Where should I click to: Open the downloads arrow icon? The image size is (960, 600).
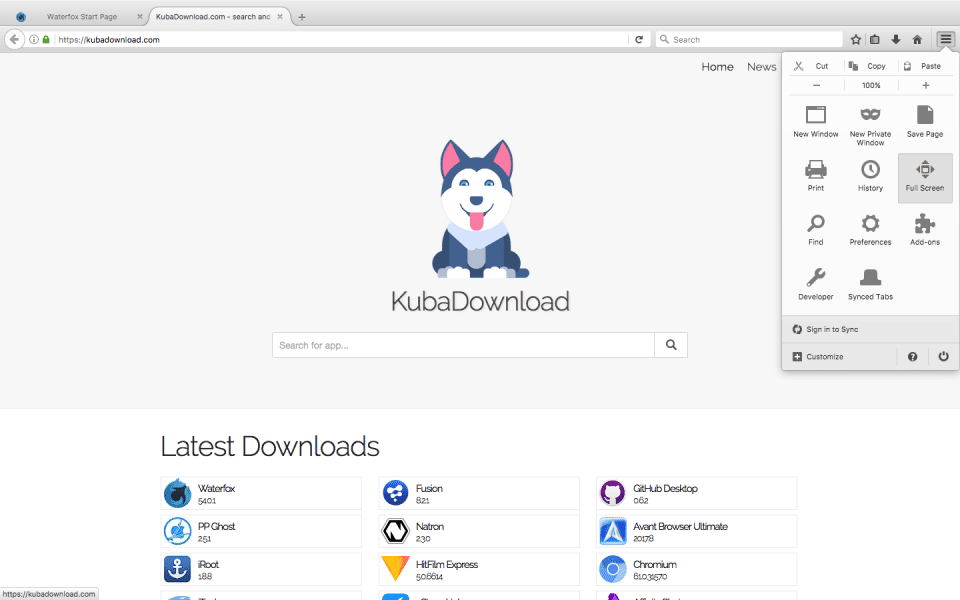pyautogui.click(x=896, y=40)
